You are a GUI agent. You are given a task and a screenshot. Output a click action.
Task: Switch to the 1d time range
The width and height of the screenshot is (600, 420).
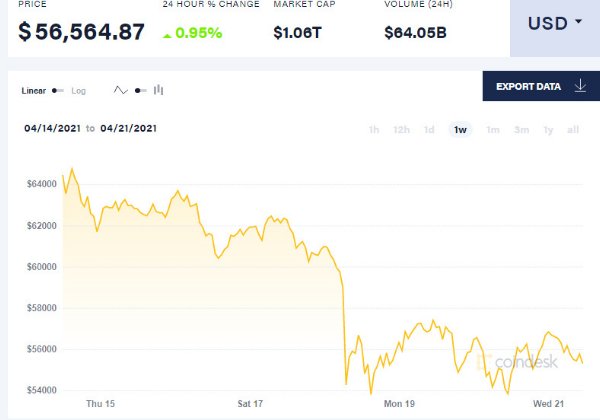429,129
